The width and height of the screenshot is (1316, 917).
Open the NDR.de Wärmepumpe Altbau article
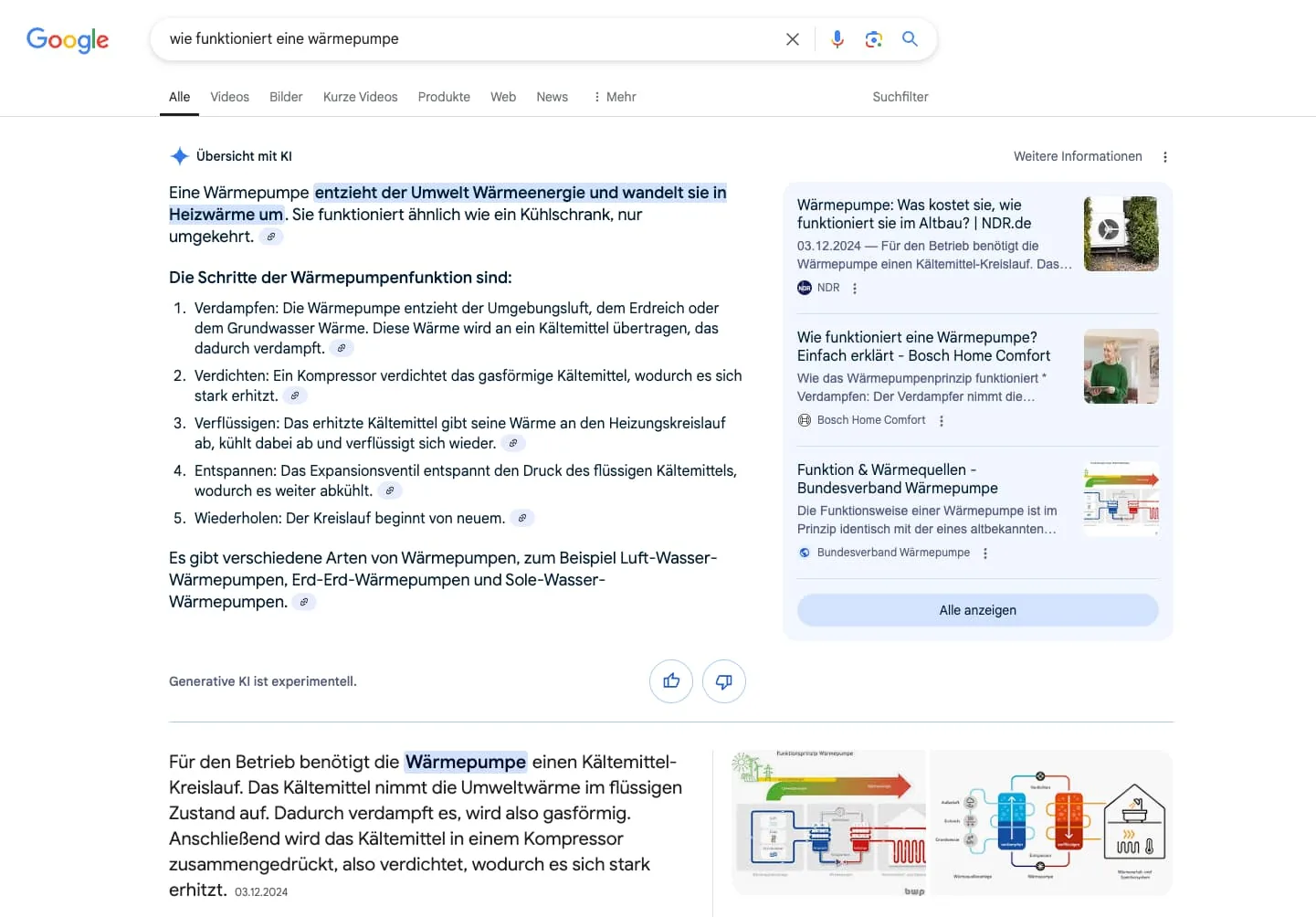tap(914, 214)
